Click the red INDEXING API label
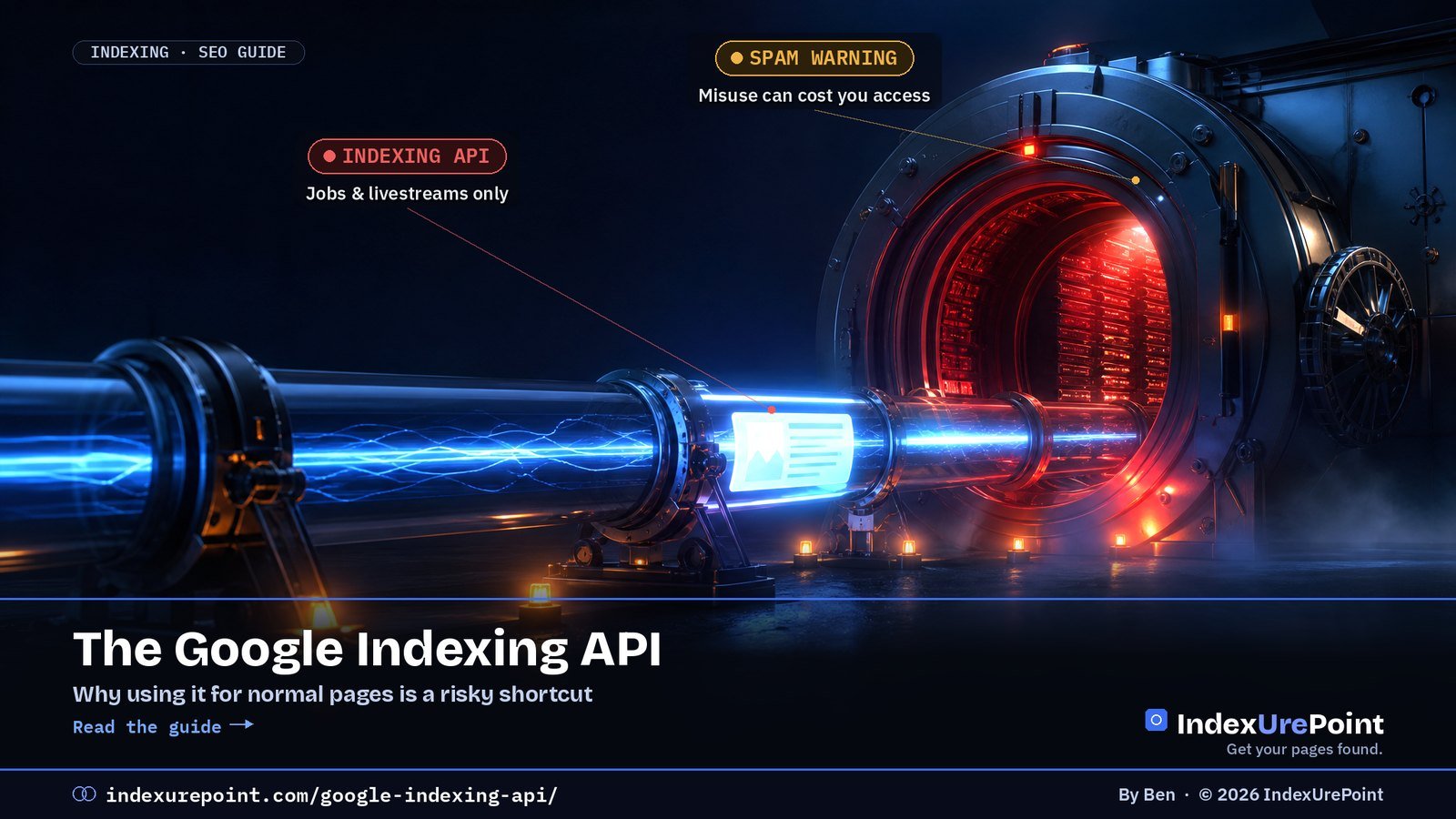Viewport: 1456px width, 819px height. [x=407, y=157]
